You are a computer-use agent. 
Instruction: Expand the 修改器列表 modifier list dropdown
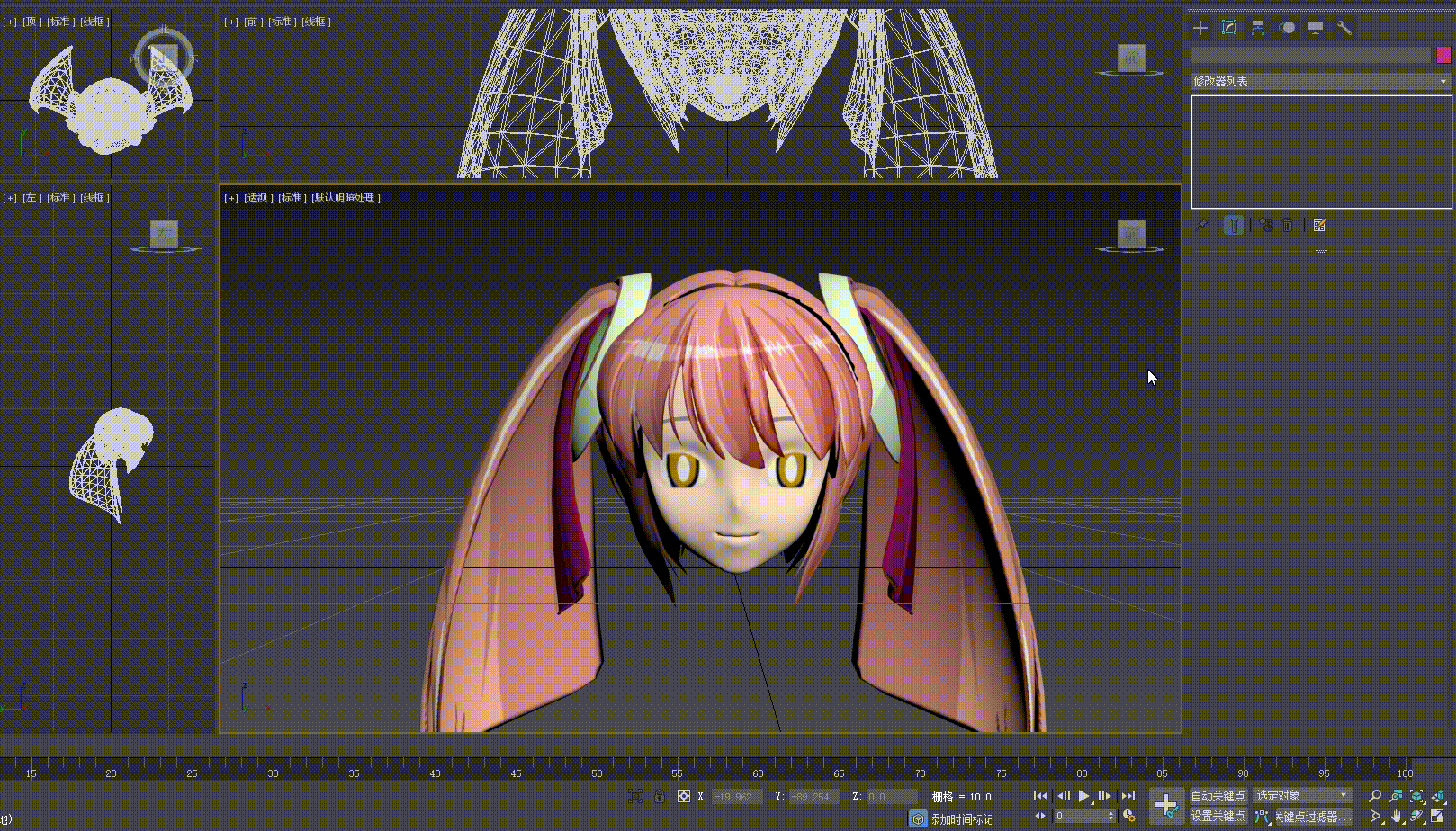tap(1321, 81)
